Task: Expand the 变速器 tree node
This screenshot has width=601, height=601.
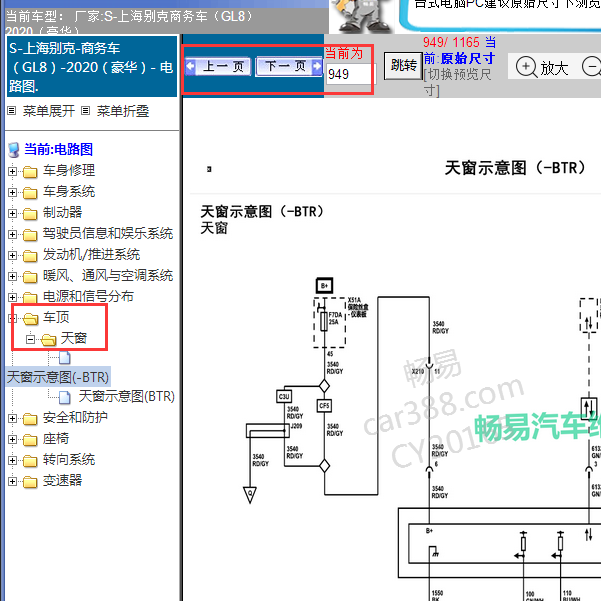Action: click(x=12, y=481)
